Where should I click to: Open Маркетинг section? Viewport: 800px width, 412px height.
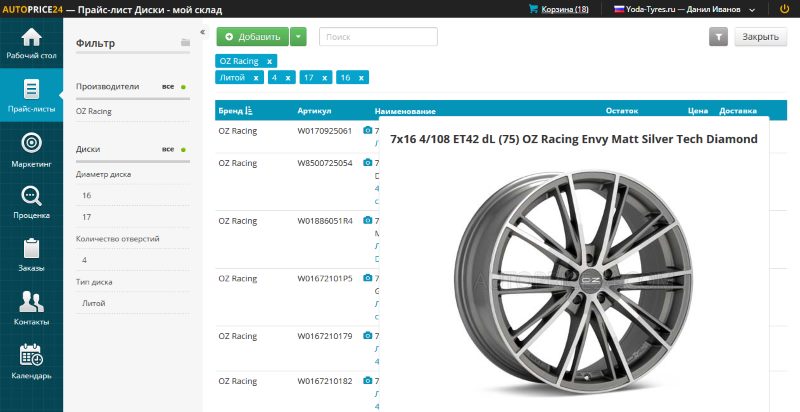pyautogui.click(x=31, y=150)
